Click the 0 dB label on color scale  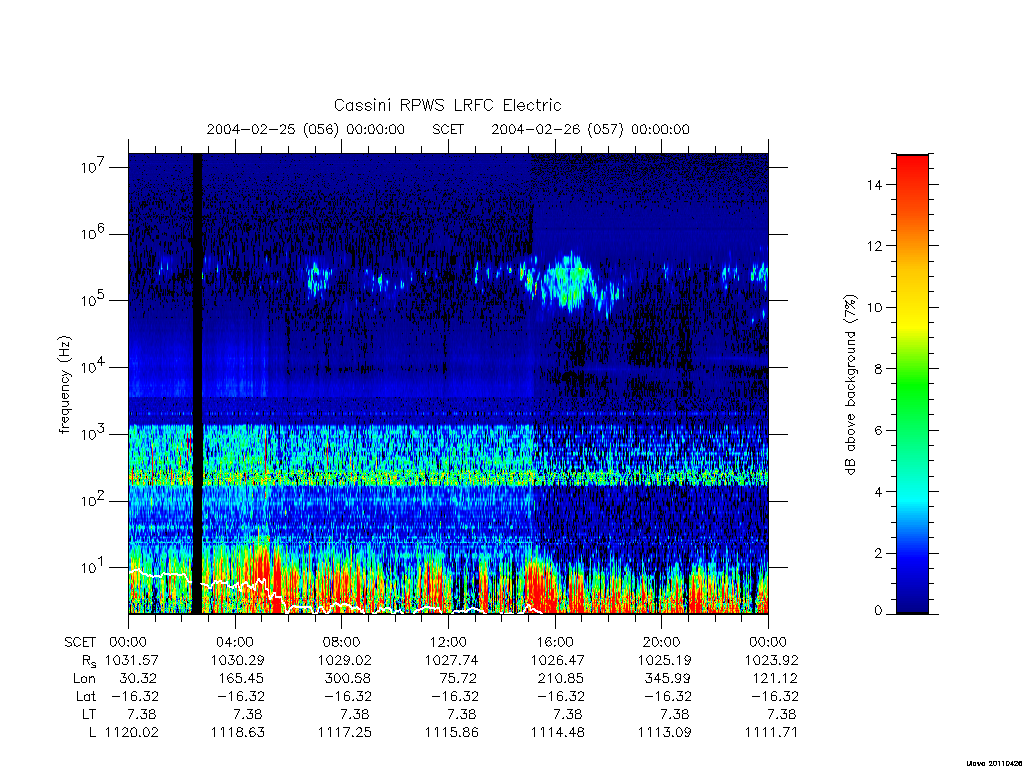click(x=878, y=611)
